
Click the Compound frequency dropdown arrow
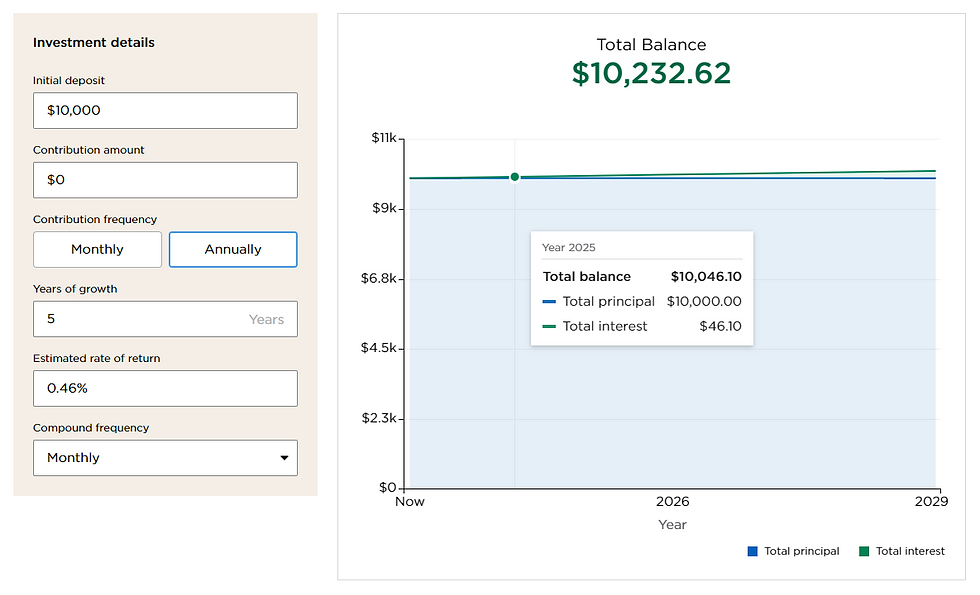[284, 458]
